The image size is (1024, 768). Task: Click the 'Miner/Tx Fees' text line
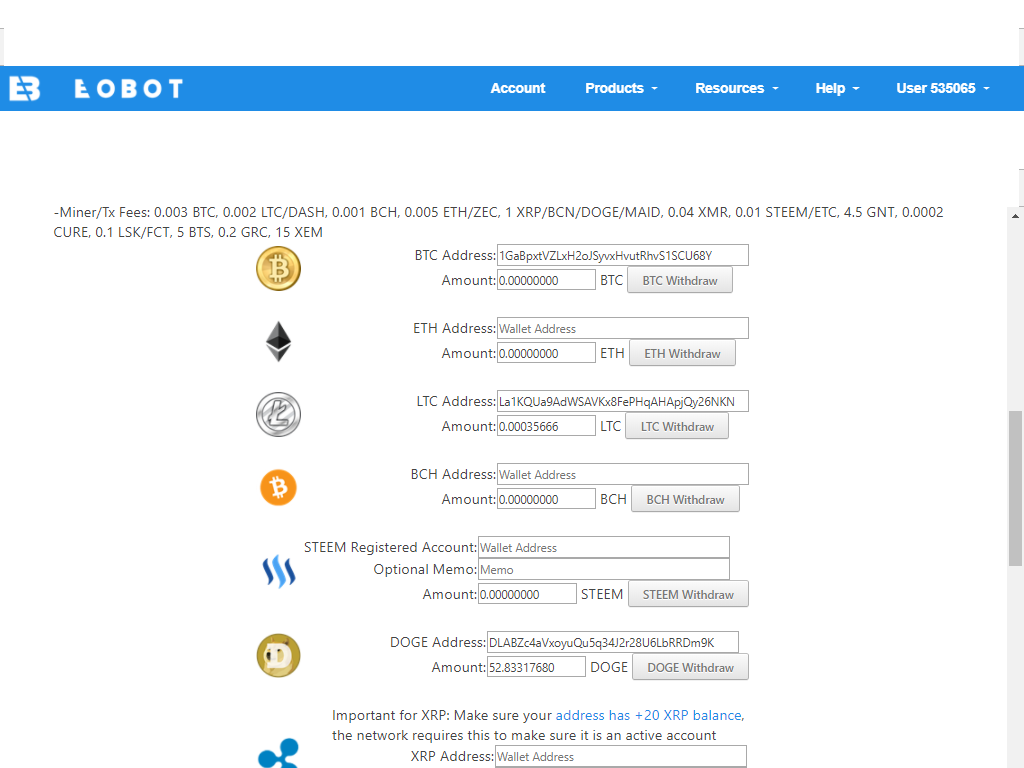[x=498, y=222]
